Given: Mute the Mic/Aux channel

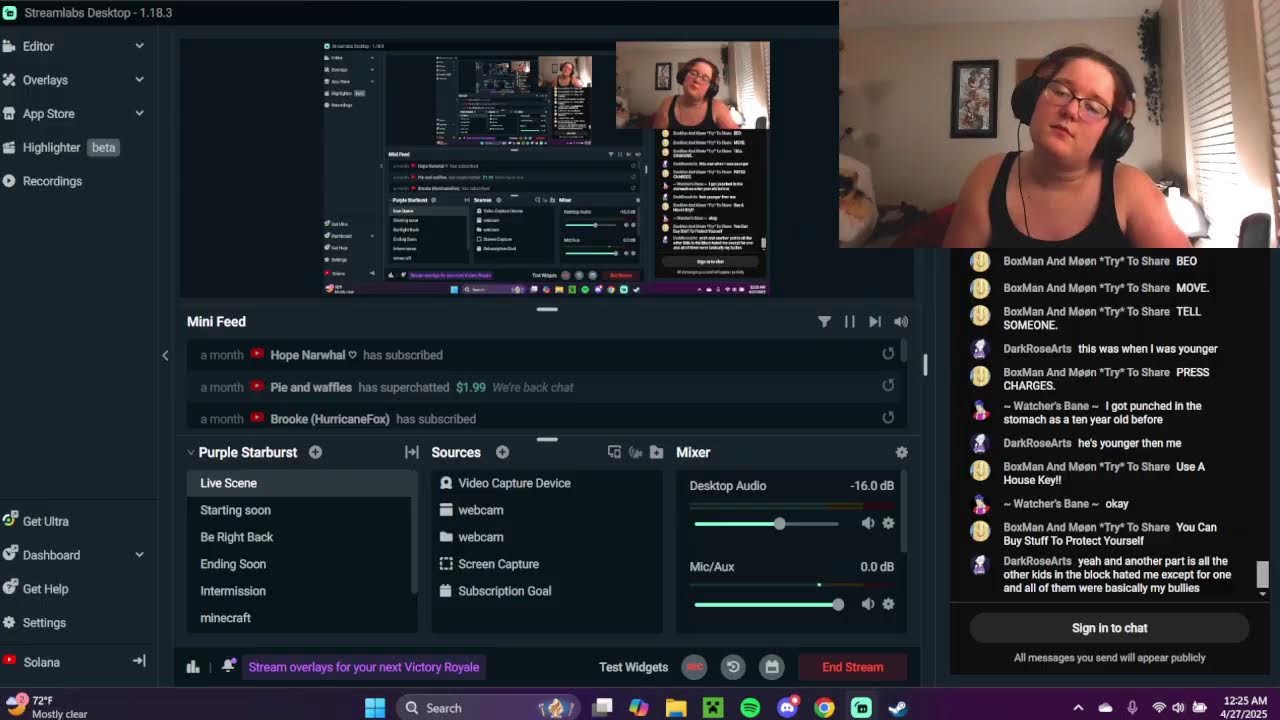Looking at the screenshot, I should (x=868, y=604).
